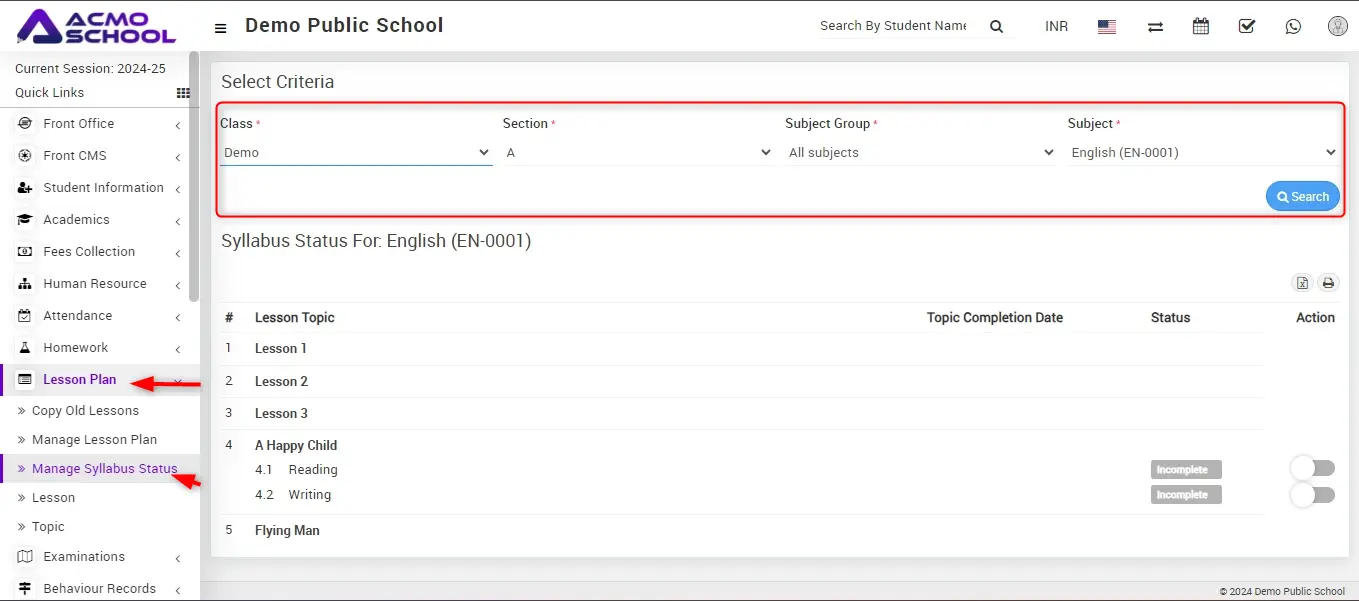The width and height of the screenshot is (1359, 601).
Task: Click the Search button
Action: coord(1302,197)
